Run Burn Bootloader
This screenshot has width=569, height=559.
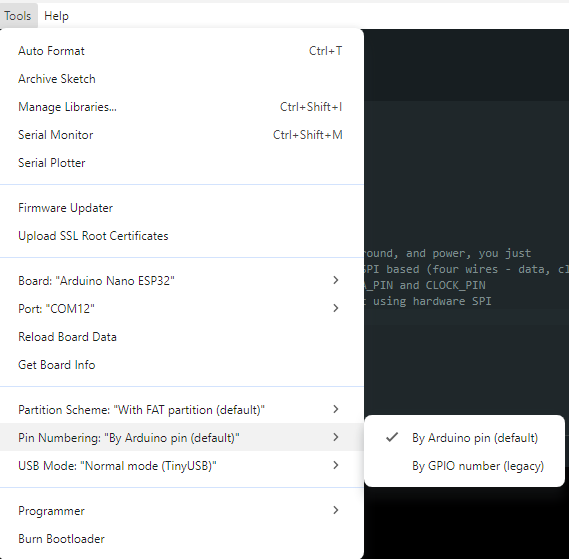(x=181, y=539)
